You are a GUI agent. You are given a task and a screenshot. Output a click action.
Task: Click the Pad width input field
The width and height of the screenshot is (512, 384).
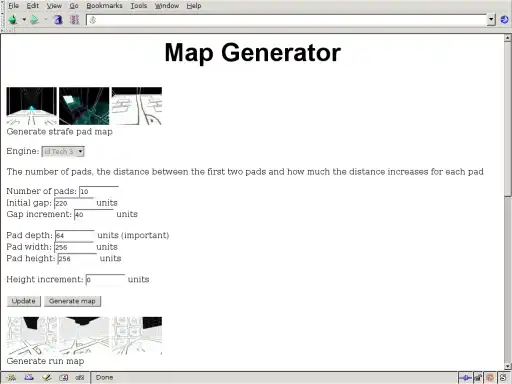tap(74, 247)
